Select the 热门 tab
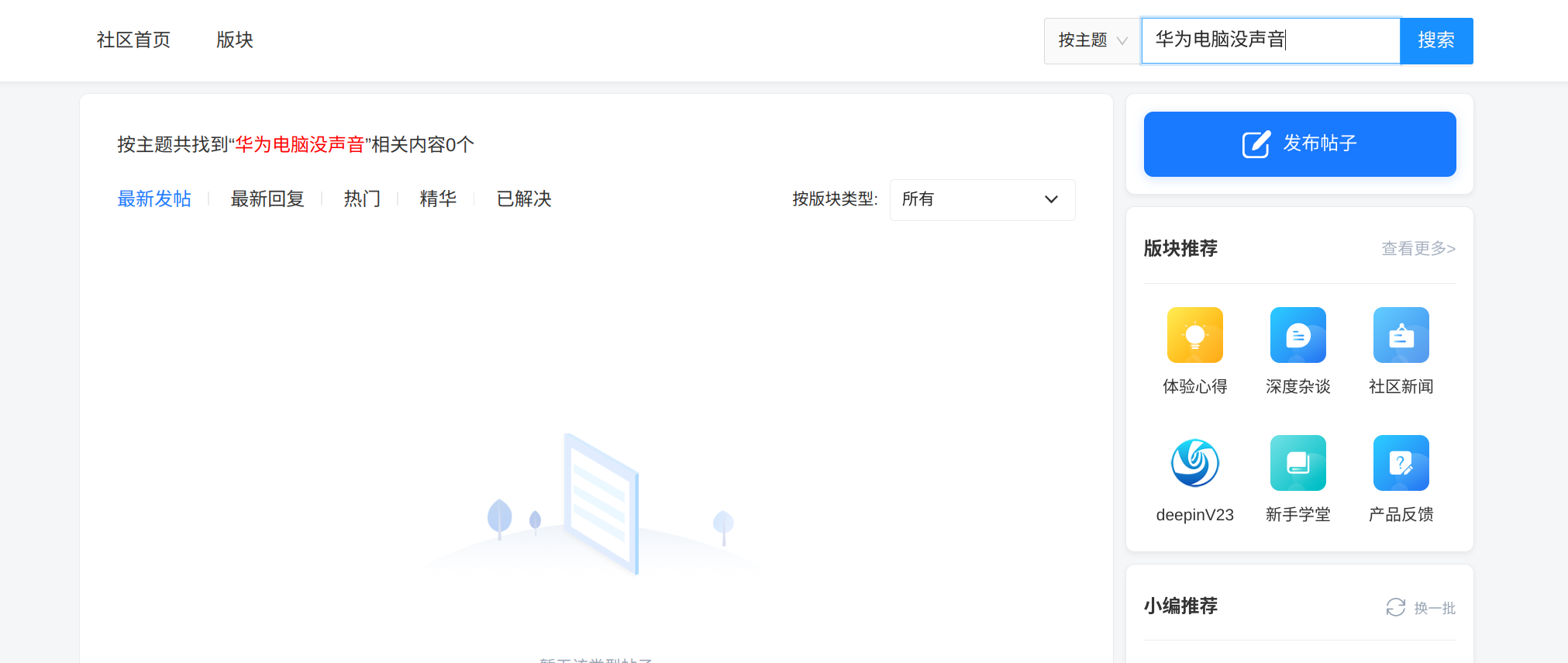1568x663 pixels. click(362, 199)
